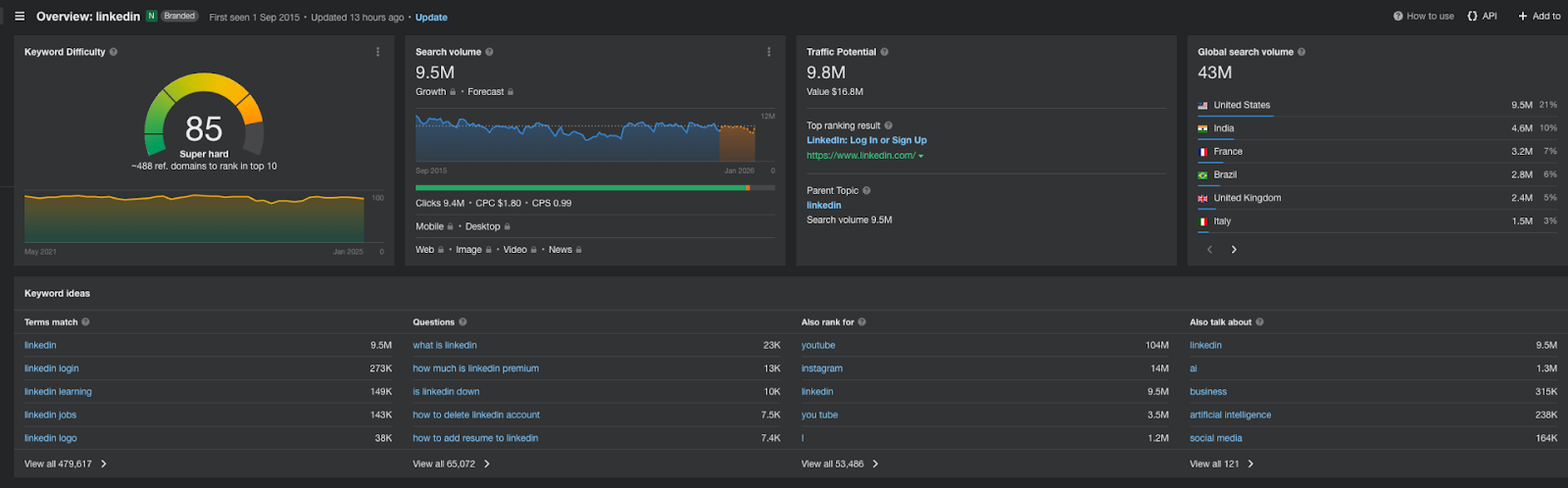Expand View all 479,617 terms
The image size is (1568, 488).
pos(66,464)
